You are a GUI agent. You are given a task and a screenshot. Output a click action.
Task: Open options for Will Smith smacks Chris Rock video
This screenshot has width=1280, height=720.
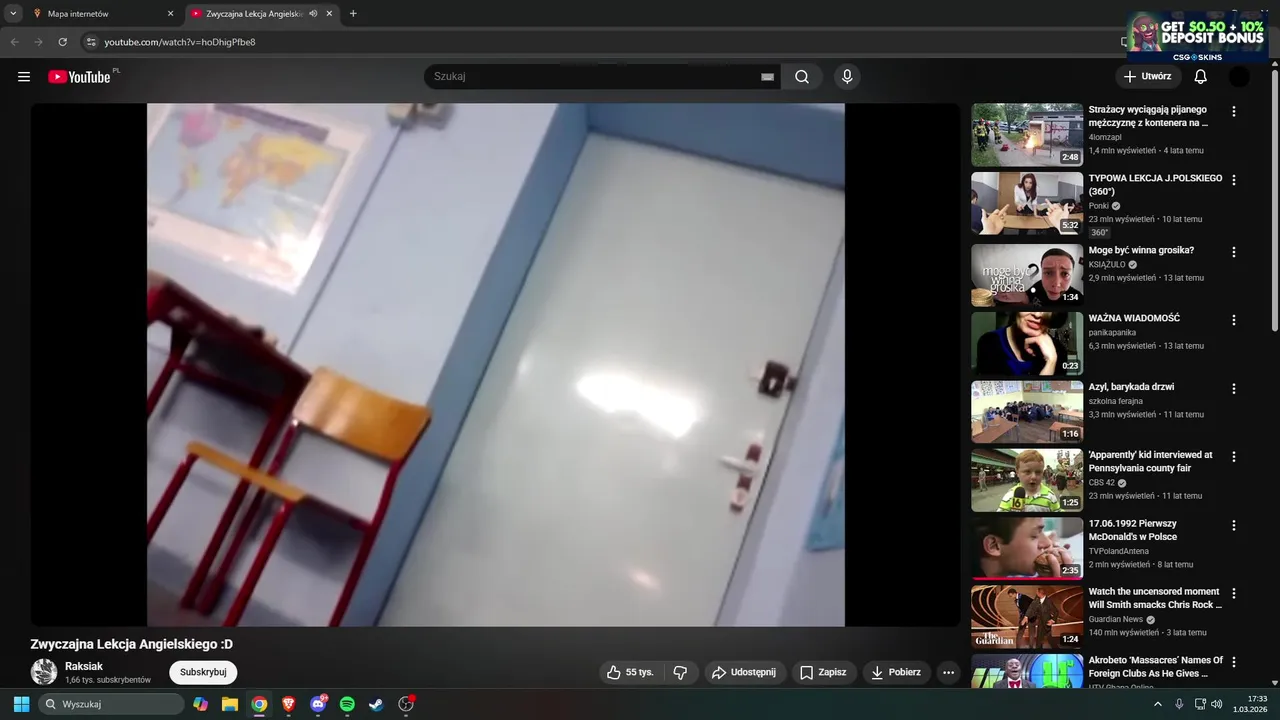1234,593
